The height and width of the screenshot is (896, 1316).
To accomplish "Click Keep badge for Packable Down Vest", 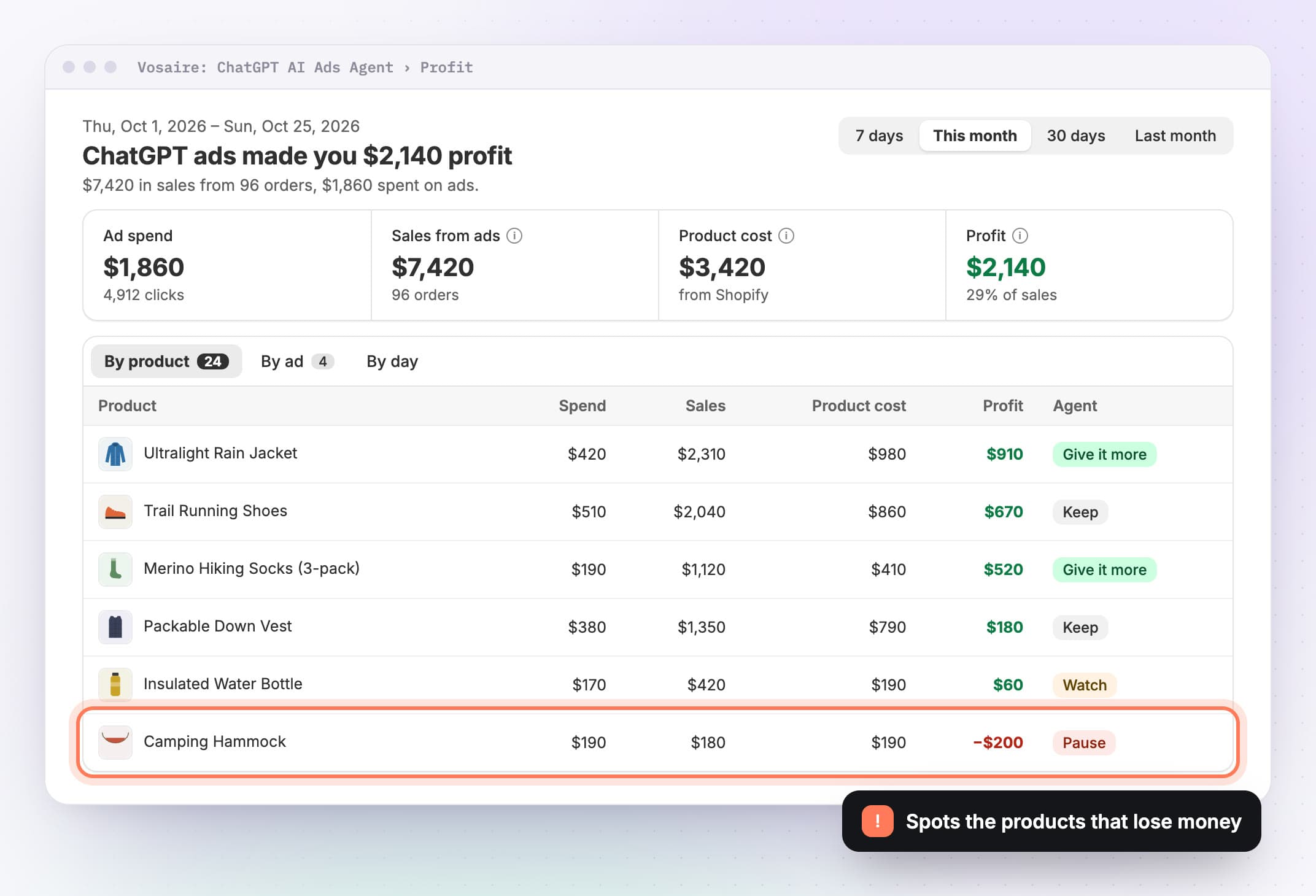I will pos(1080,627).
